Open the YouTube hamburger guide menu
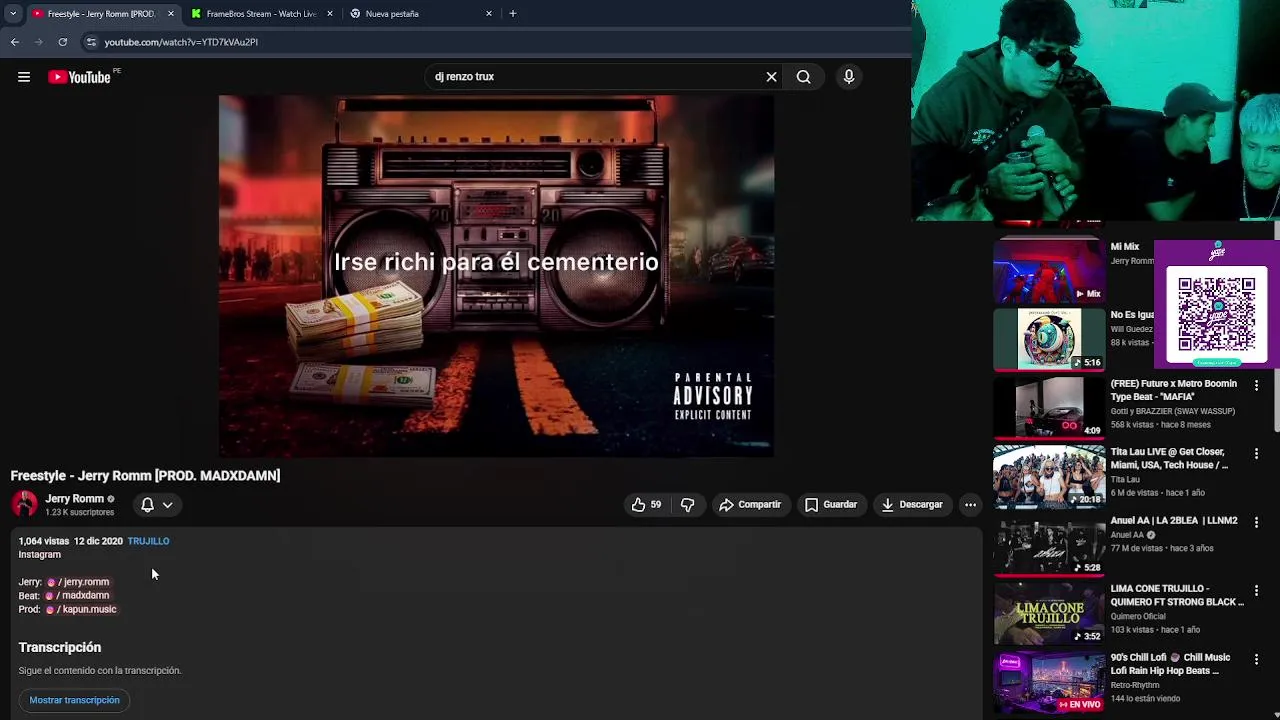Image resolution: width=1280 pixels, height=720 pixels. pos(24,77)
